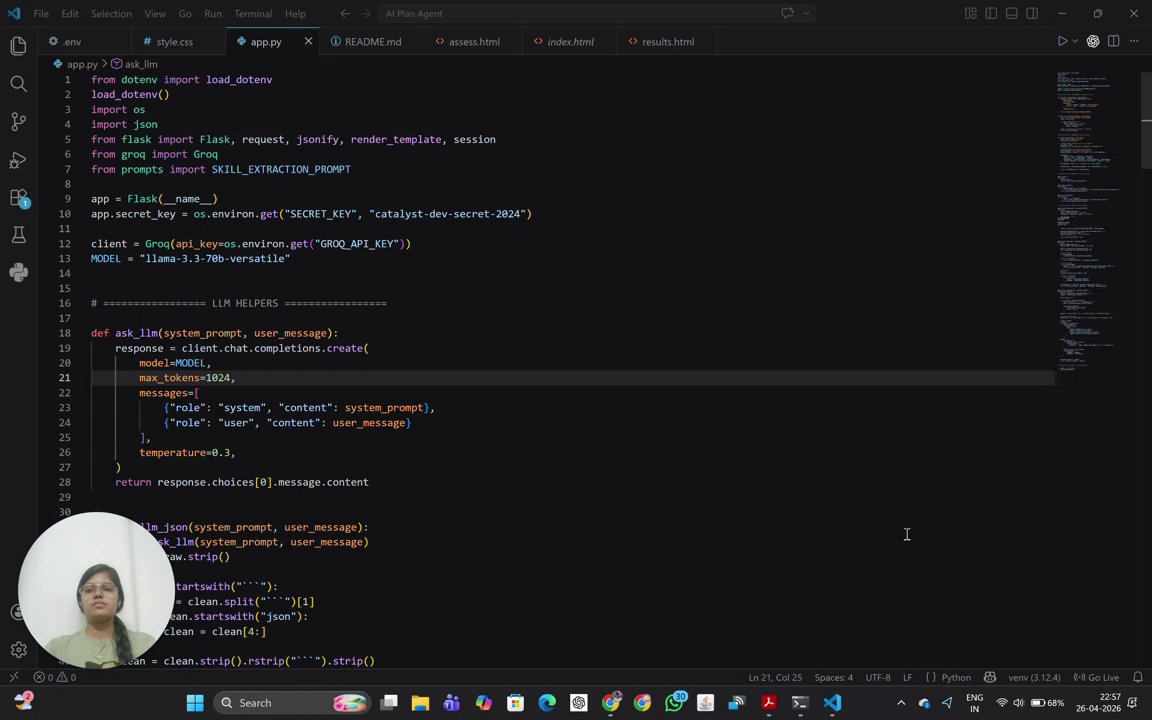This screenshot has width=1152, height=720.
Task: Go back with the left arrow
Action: click(345, 13)
